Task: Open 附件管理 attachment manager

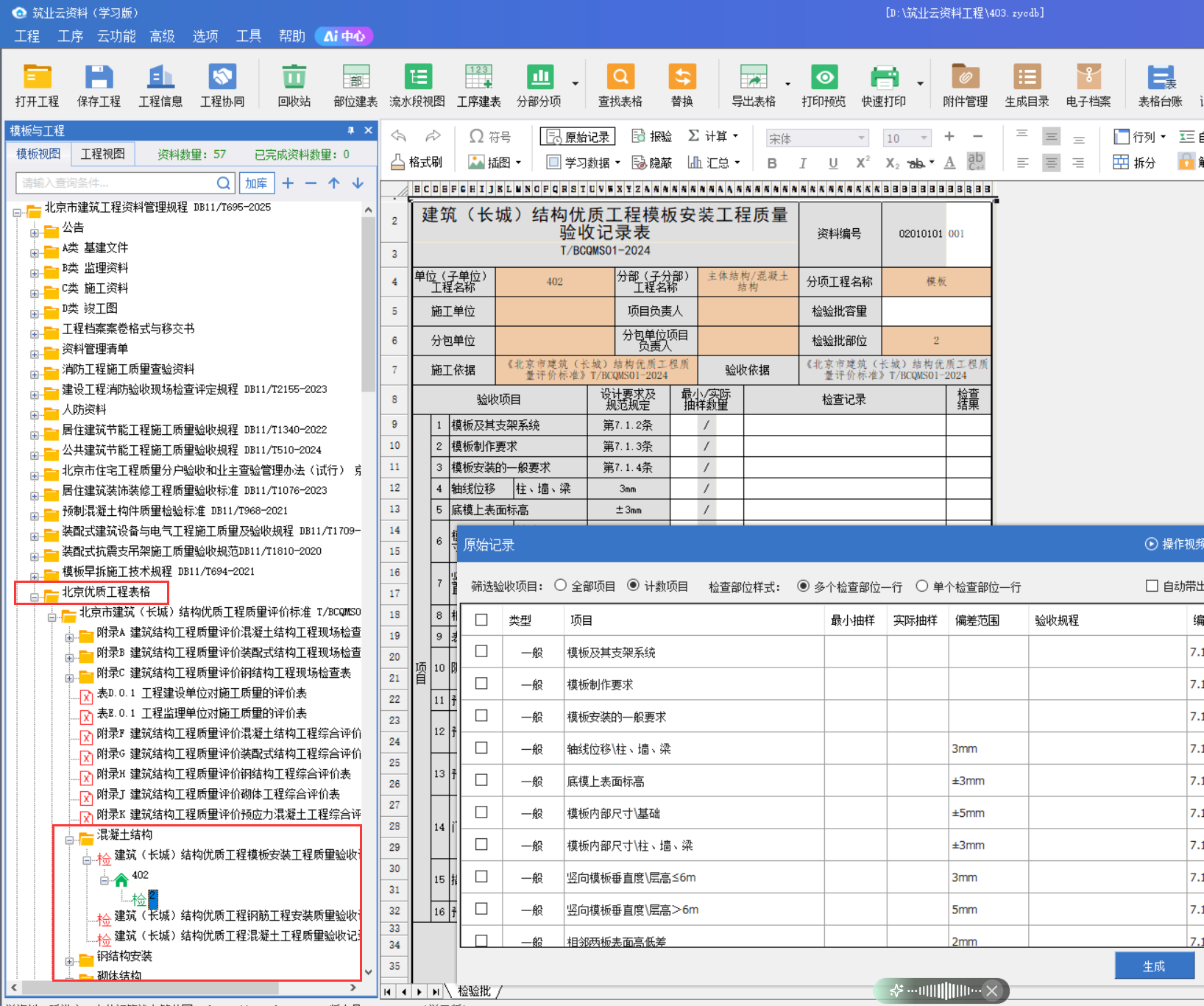Action: pyautogui.click(x=965, y=77)
